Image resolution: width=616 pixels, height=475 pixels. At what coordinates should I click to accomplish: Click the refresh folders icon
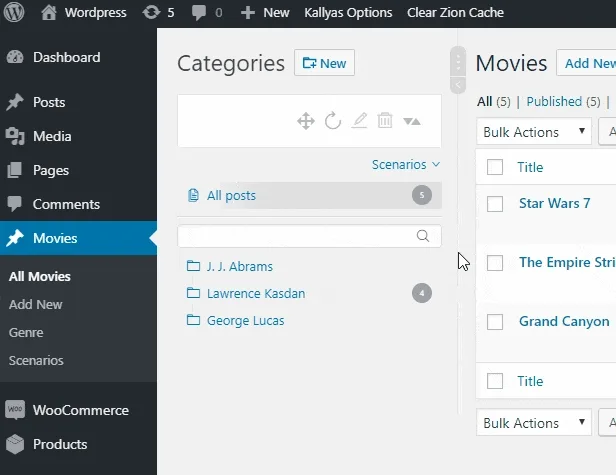(333, 121)
